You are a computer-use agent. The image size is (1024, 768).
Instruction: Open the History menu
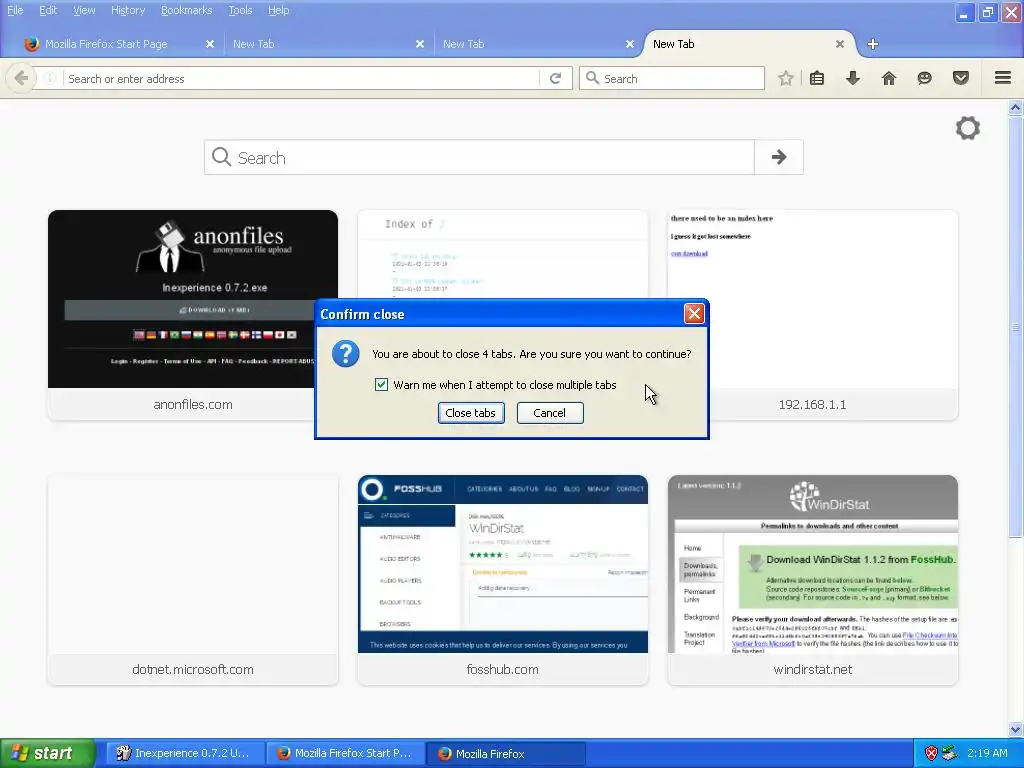tap(128, 10)
